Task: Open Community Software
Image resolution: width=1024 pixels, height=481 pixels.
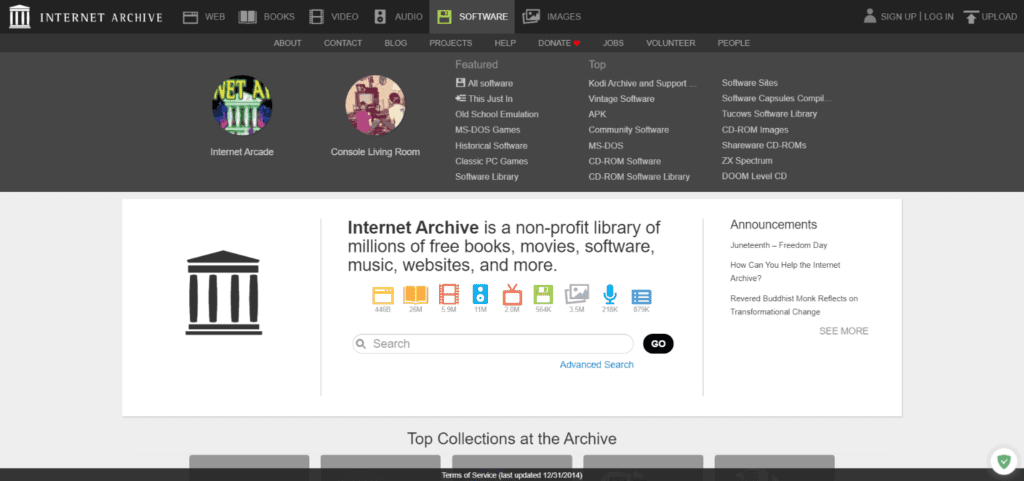Action: click(x=628, y=130)
